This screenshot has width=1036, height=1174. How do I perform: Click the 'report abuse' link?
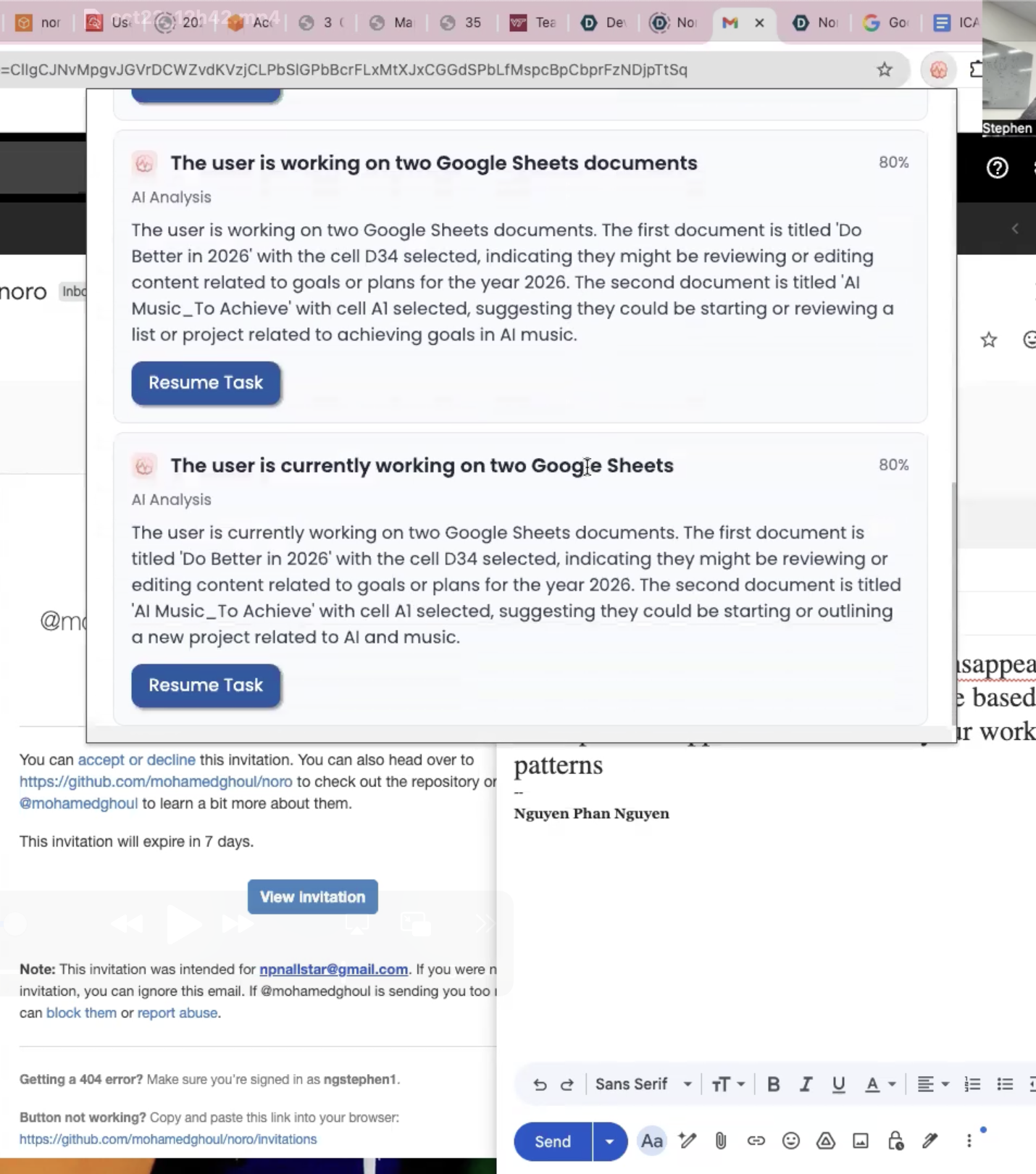(x=177, y=1012)
